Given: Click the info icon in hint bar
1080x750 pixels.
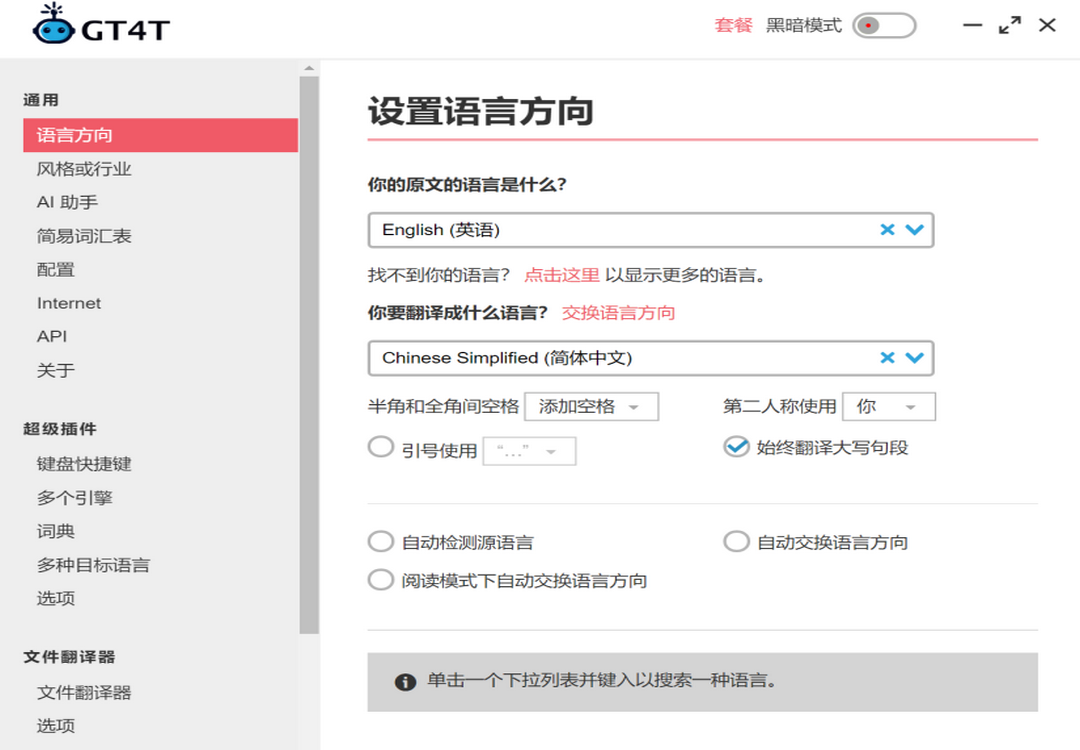Looking at the screenshot, I should (405, 682).
